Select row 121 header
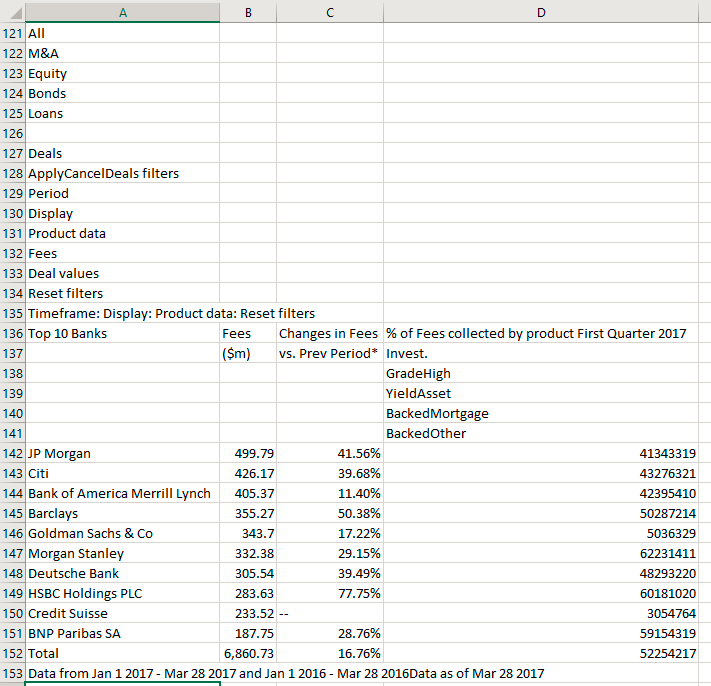 (13, 33)
